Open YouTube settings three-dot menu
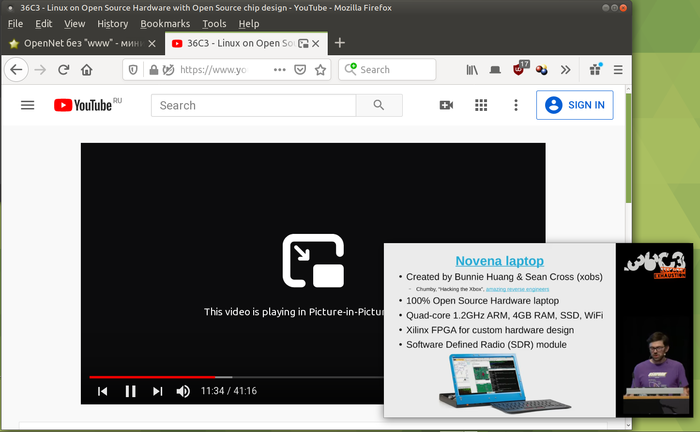 (516, 105)
